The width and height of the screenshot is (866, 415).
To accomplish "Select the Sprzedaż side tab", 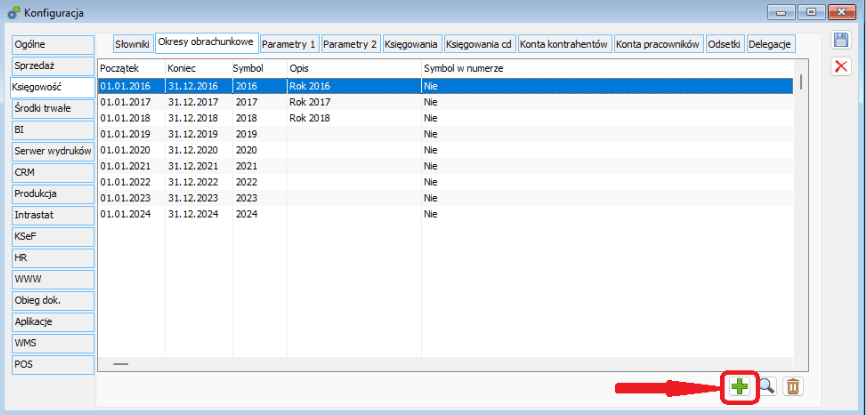I will click(52, 66).
